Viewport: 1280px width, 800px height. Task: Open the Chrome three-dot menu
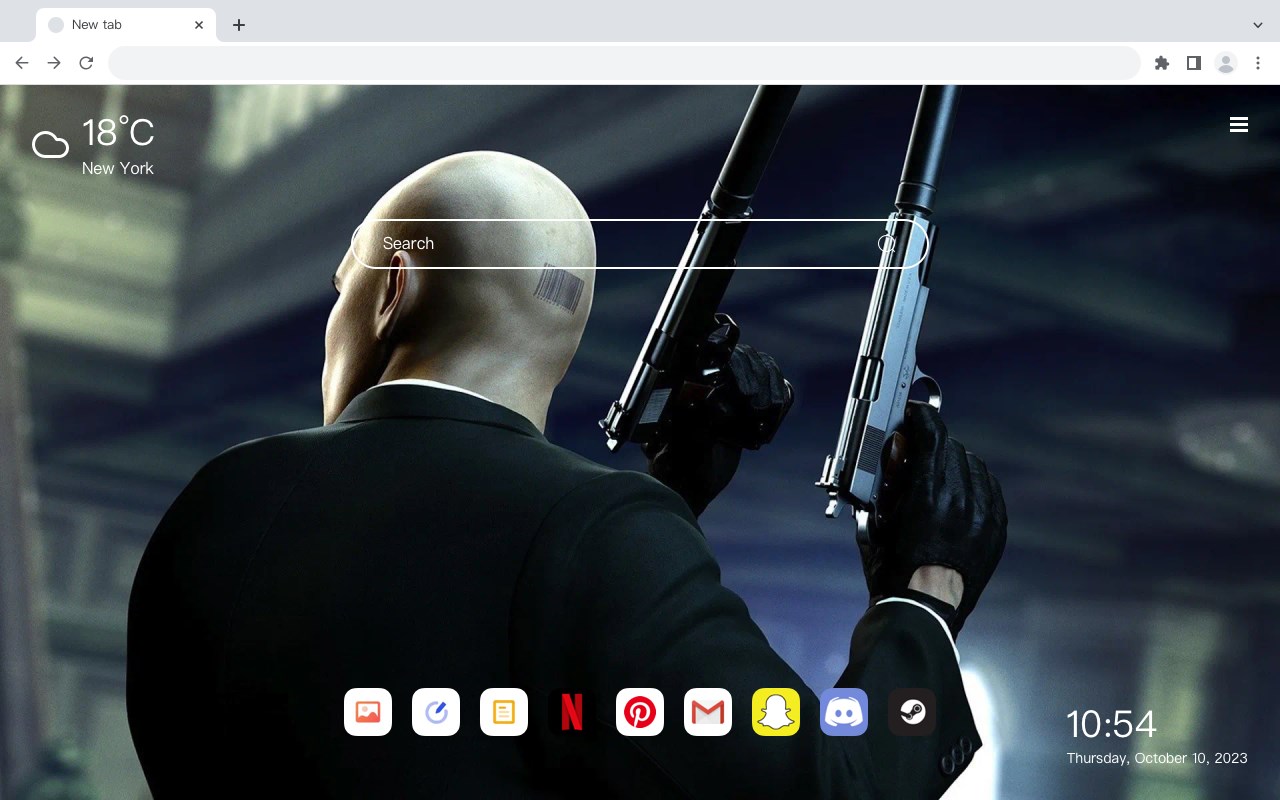1258,63
